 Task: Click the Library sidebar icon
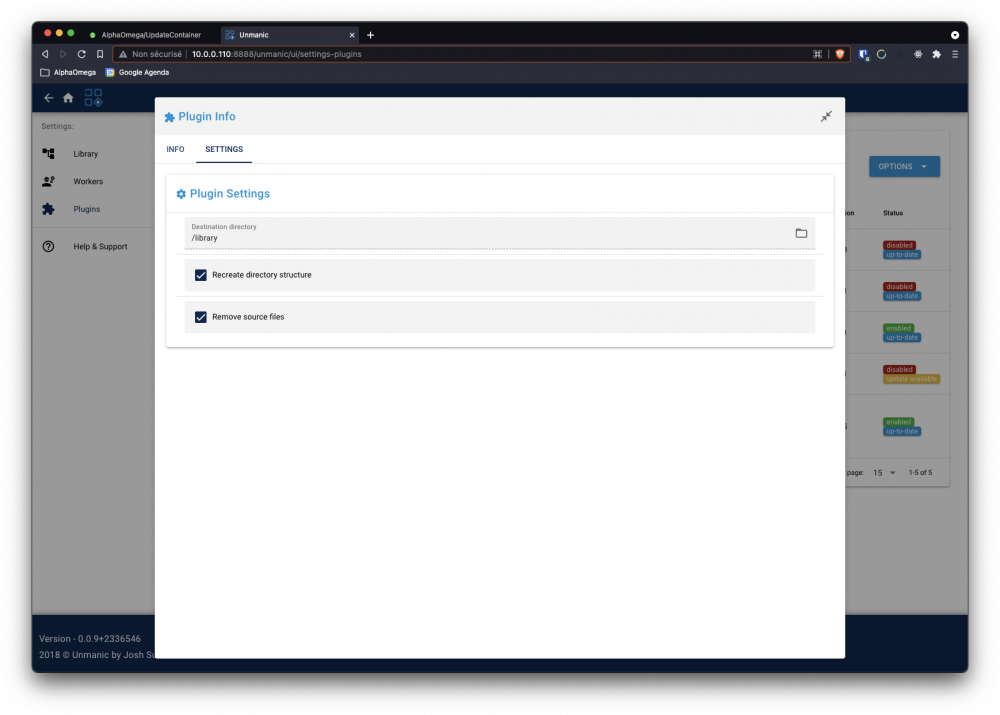[x=48, y=154]
